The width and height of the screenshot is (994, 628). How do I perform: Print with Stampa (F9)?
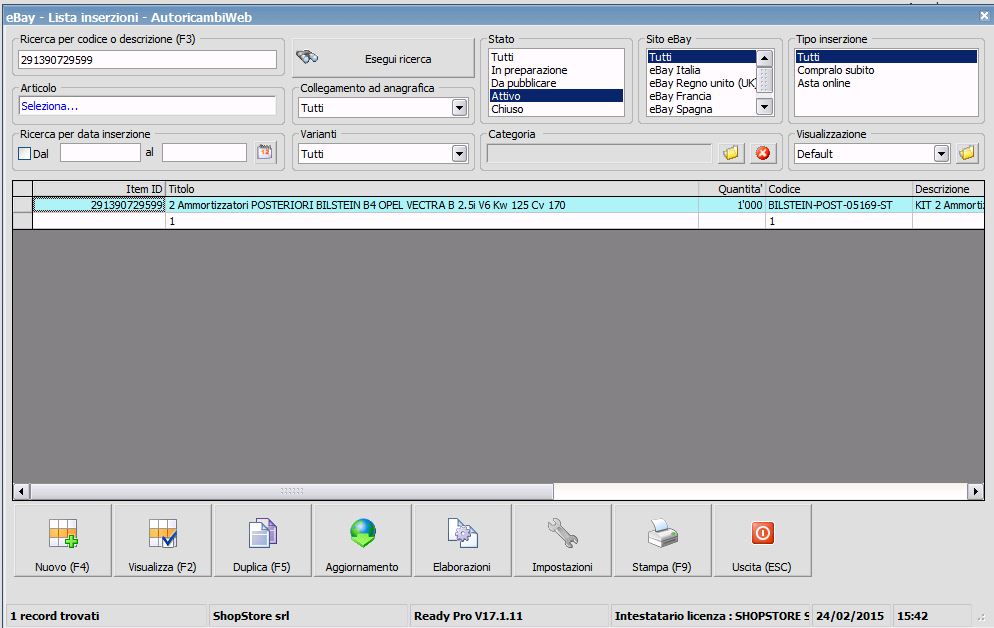coord(662,541)
